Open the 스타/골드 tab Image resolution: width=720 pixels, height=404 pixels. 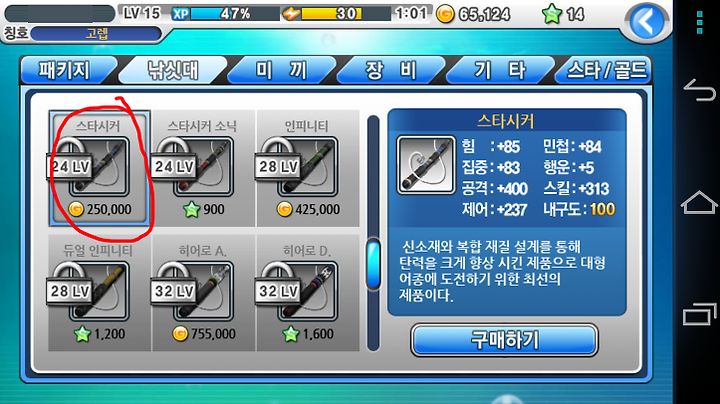(x=605, y=70)
